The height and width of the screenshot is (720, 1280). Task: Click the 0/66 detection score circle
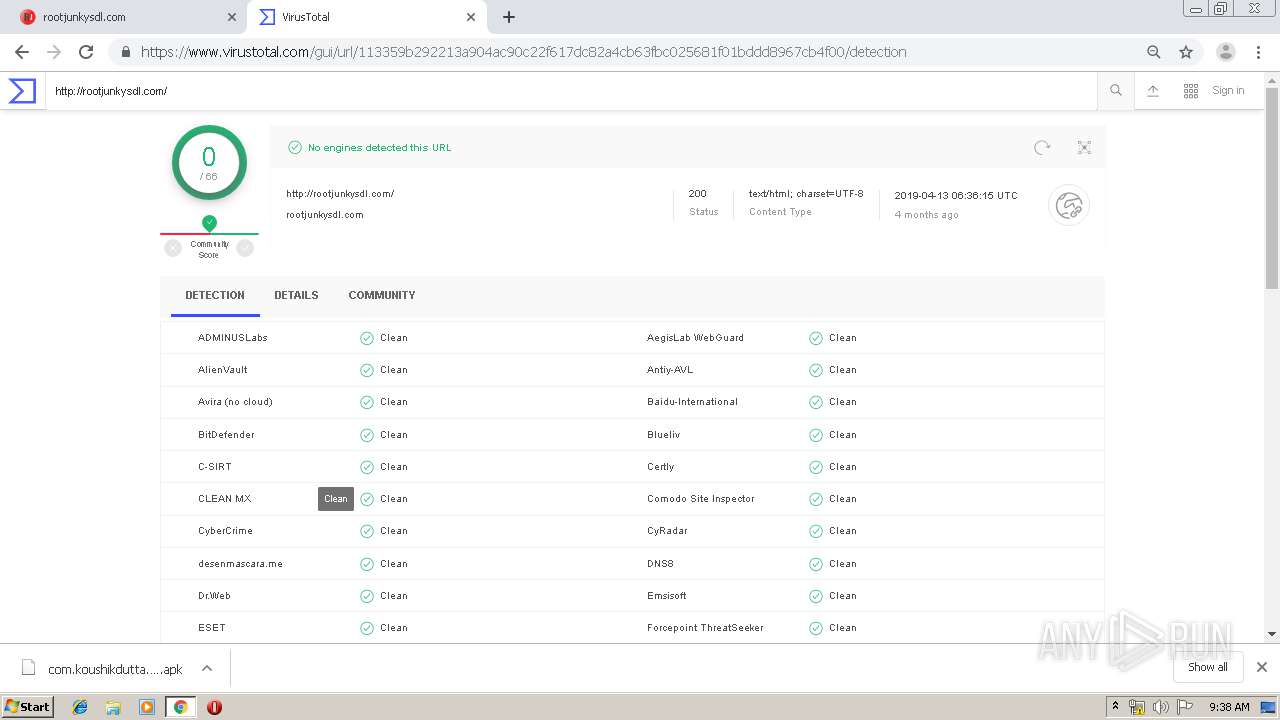(x=209, y=163)
